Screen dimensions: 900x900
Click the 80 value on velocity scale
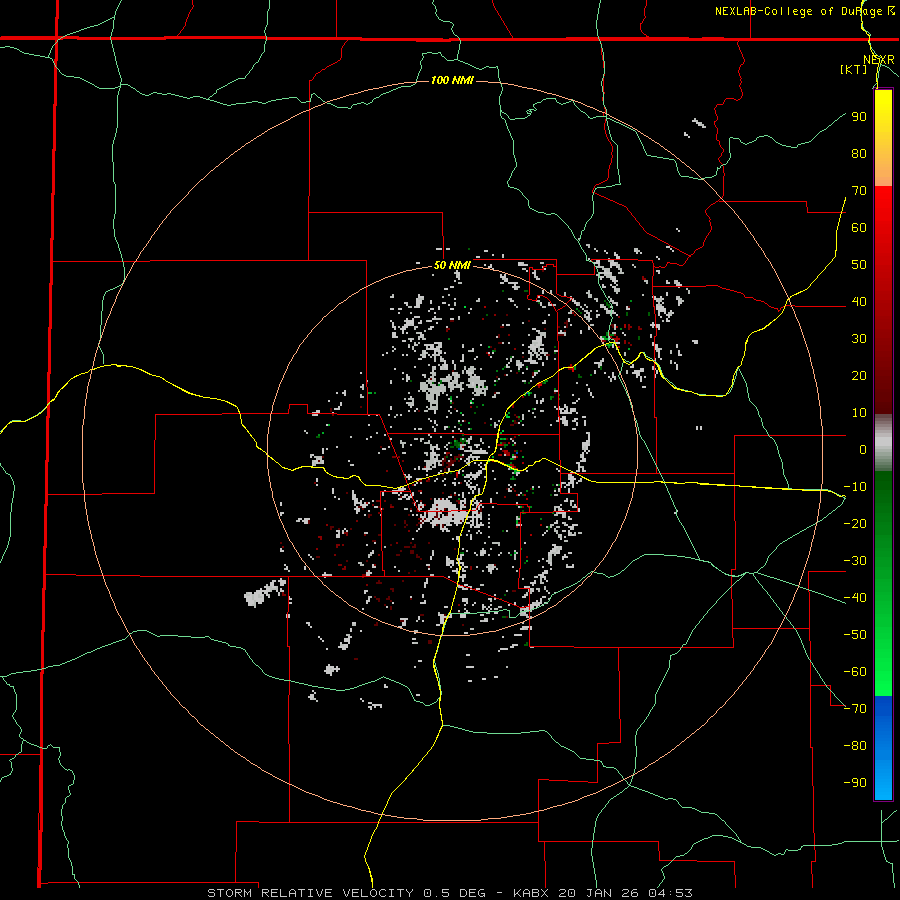pyautogui.click(x=859, y=153)
